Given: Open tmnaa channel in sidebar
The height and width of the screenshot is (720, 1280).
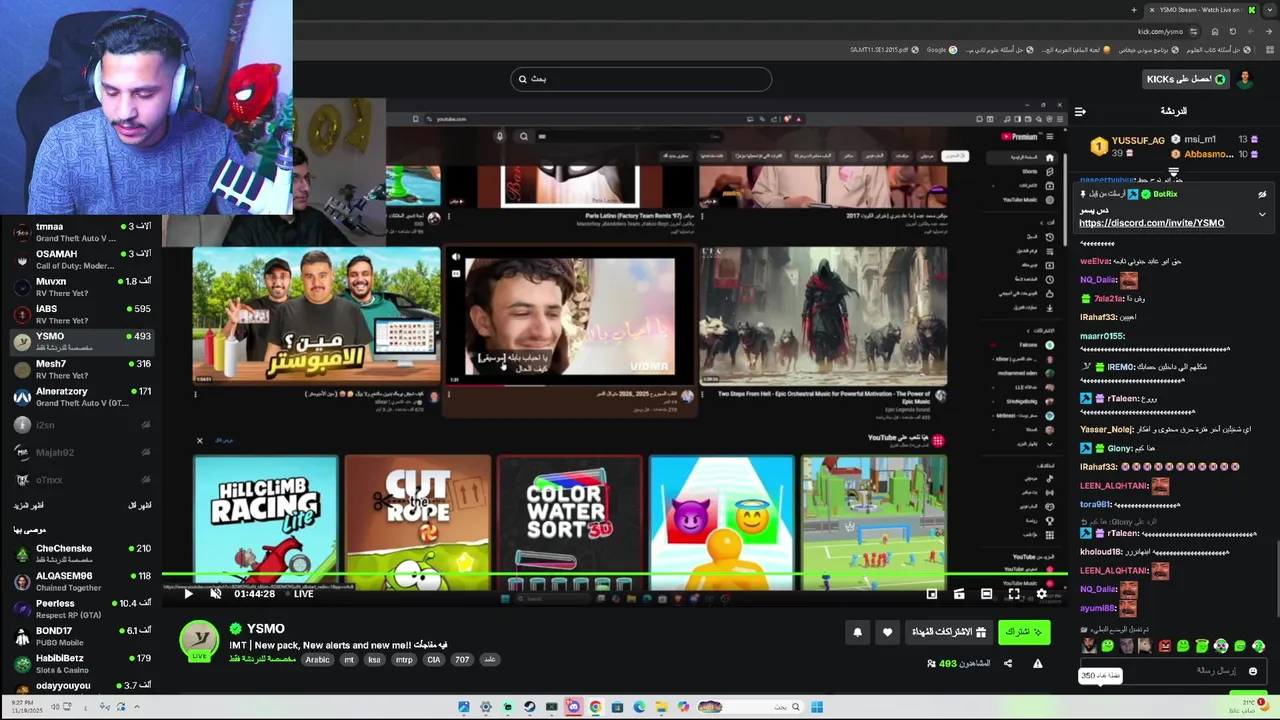Looking at the screenshot, I should 82,232.
